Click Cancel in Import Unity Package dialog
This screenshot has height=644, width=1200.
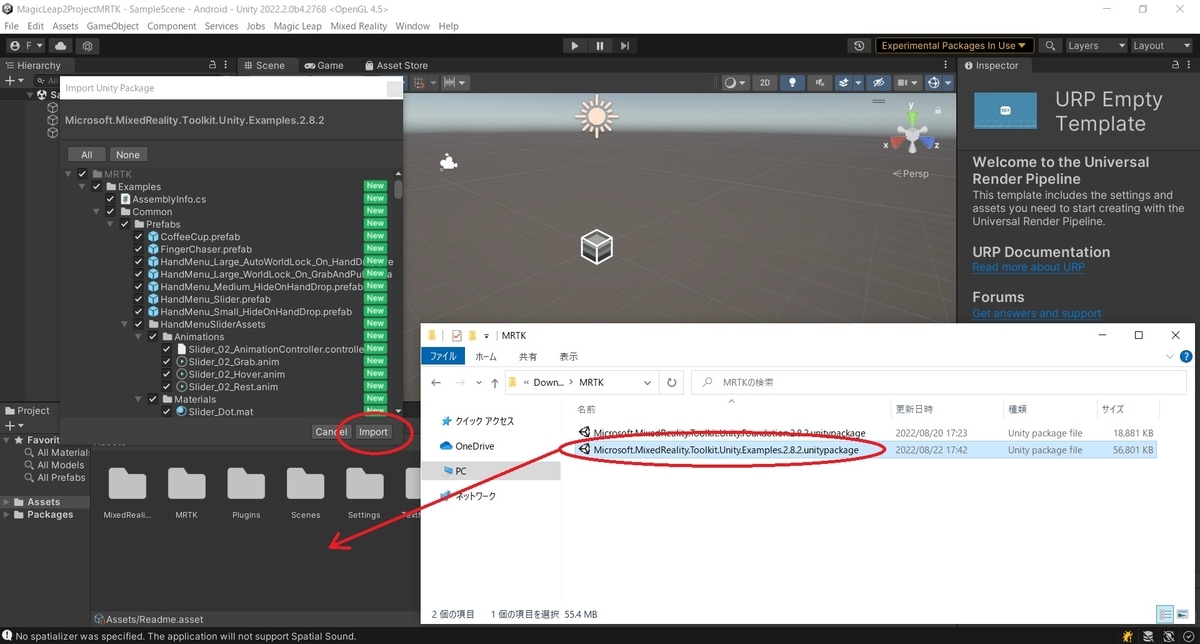(x=330, y=432)
